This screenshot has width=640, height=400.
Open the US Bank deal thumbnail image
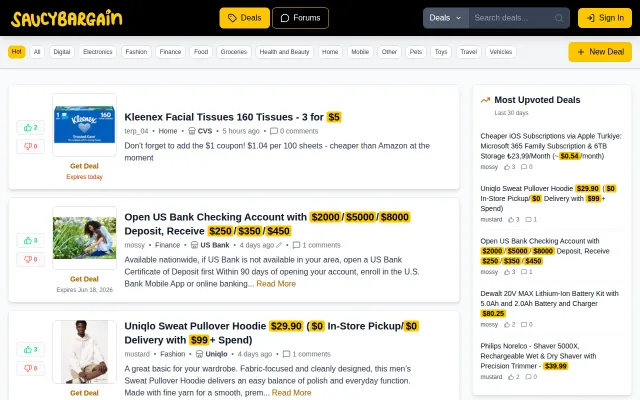[x=84, y=238]
